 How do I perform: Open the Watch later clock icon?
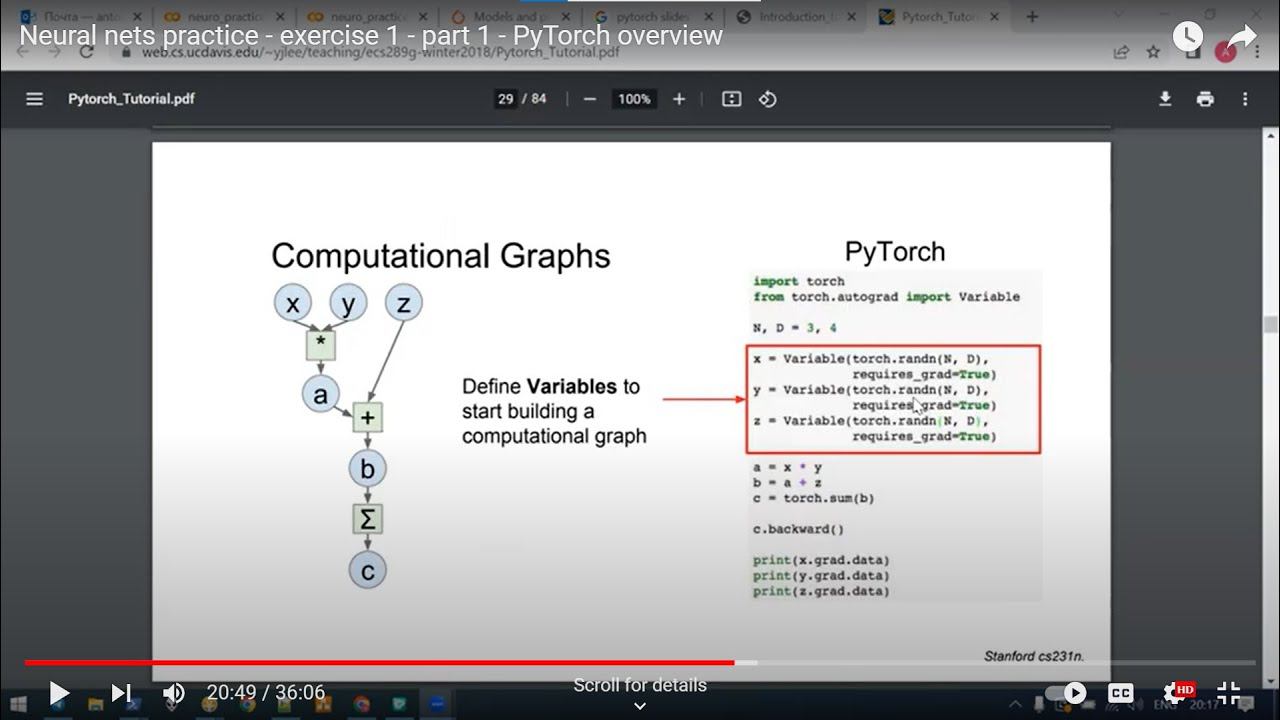tap(1187, 37)
